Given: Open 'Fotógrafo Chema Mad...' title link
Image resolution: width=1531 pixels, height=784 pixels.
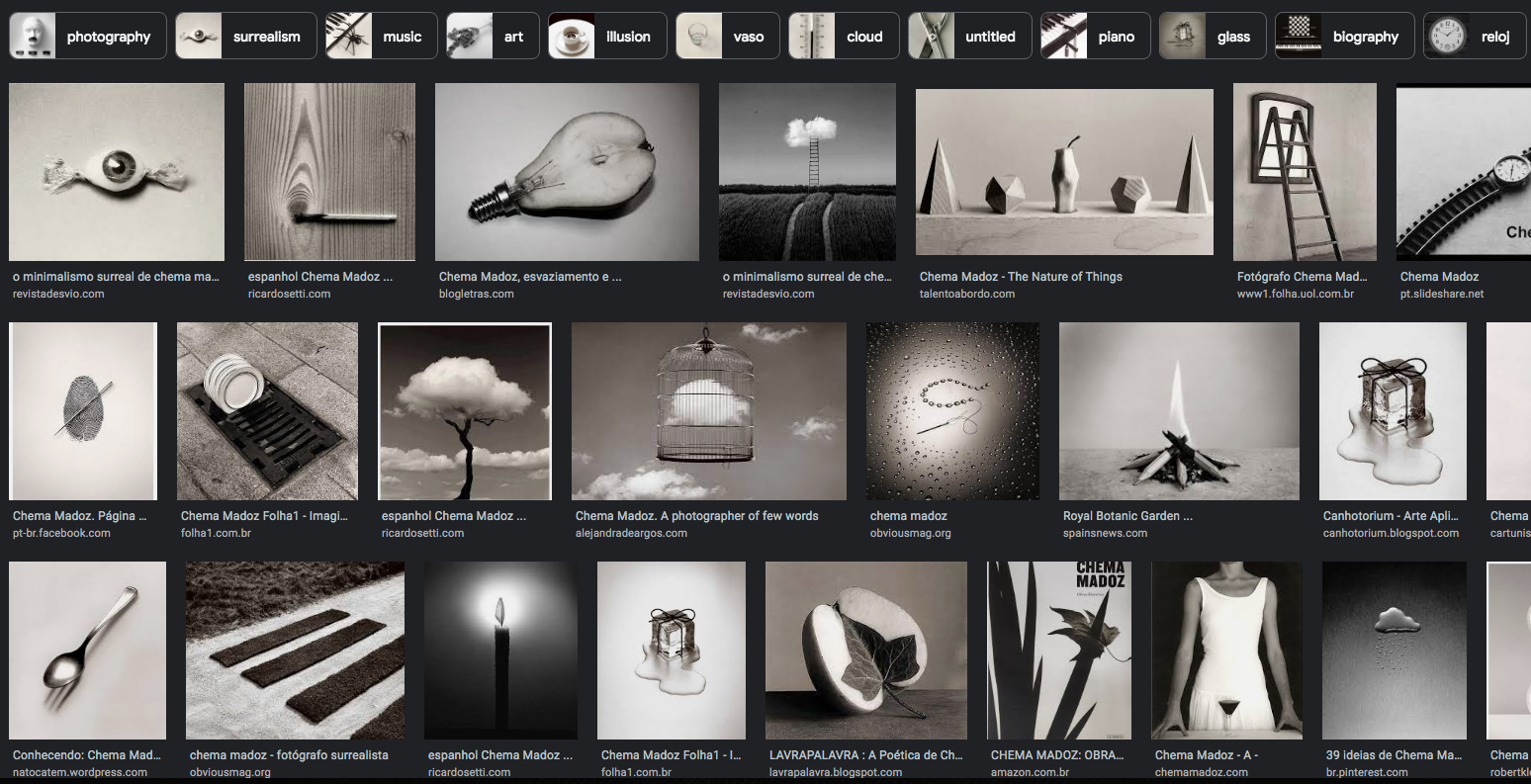Looking at the screenshot, I should (1302, 277).
